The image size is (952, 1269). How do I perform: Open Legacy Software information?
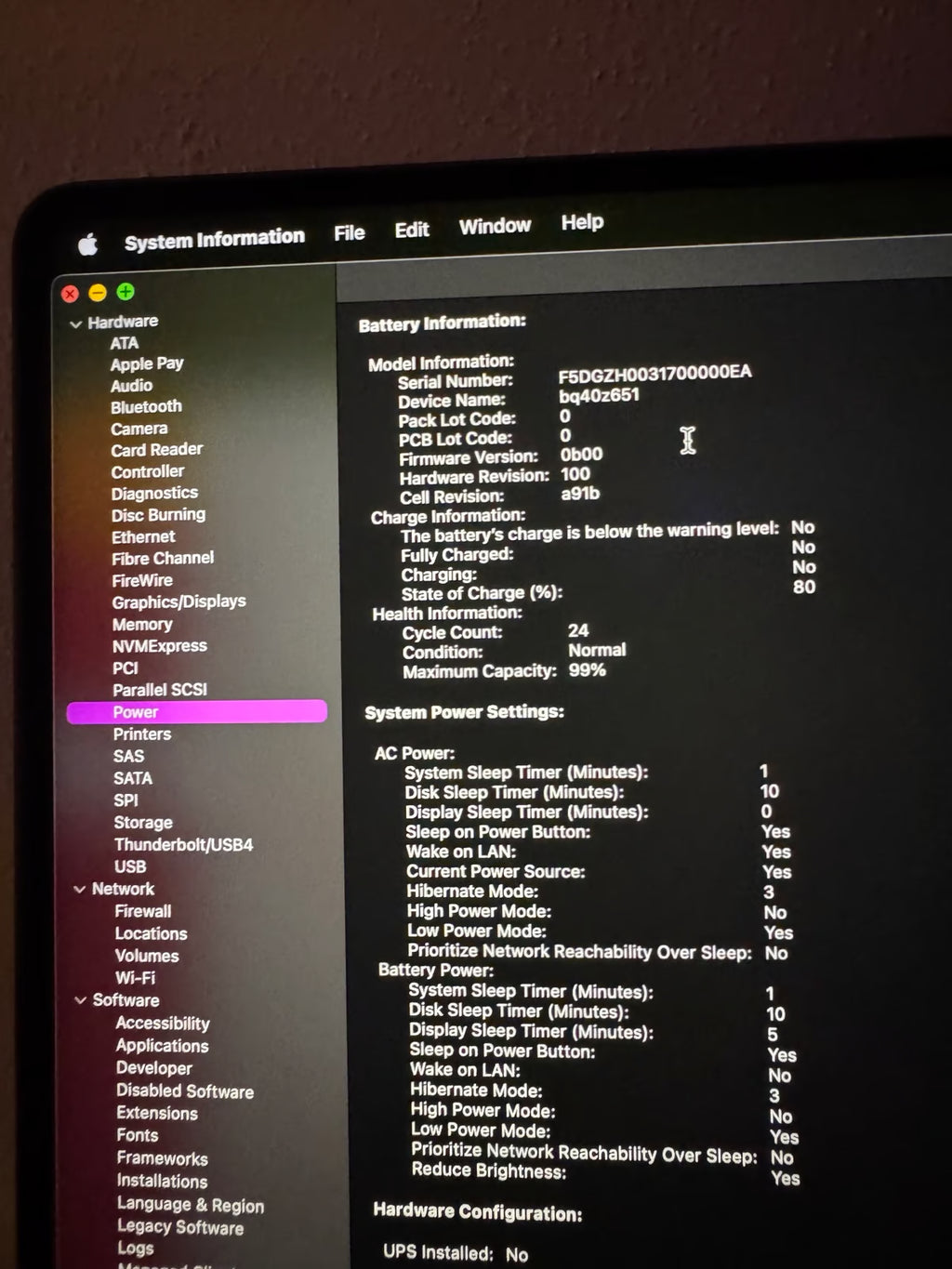pos(180,1227)
